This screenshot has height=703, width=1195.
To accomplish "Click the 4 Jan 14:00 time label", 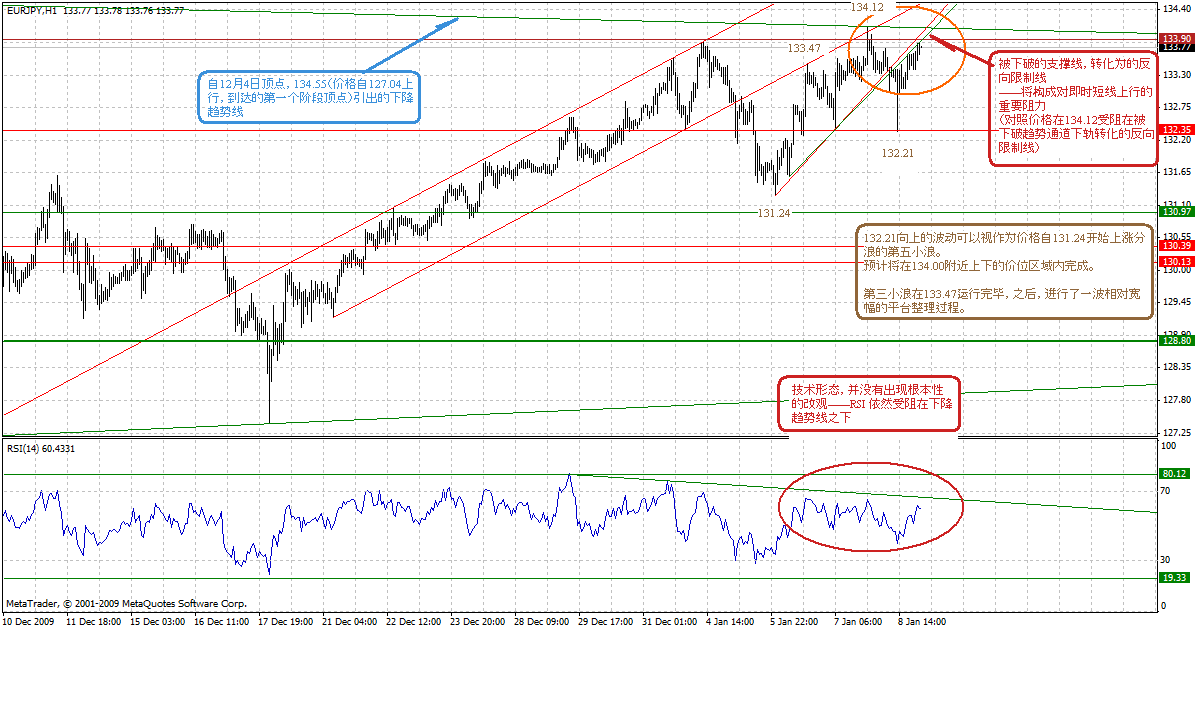I will (x=730, y=621).
